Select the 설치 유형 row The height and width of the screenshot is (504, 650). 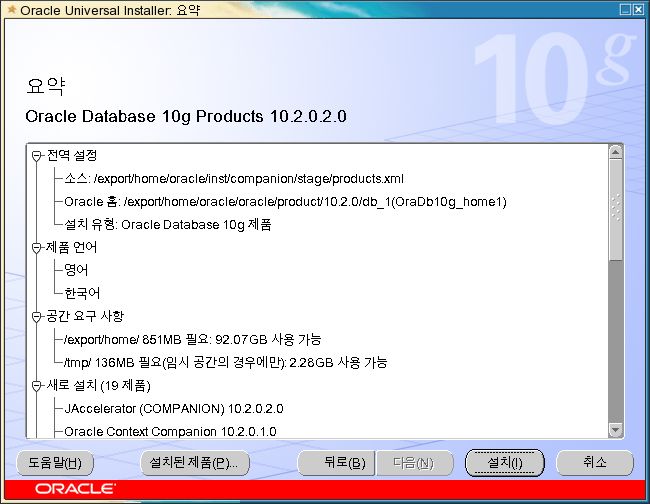click(168, 225)
